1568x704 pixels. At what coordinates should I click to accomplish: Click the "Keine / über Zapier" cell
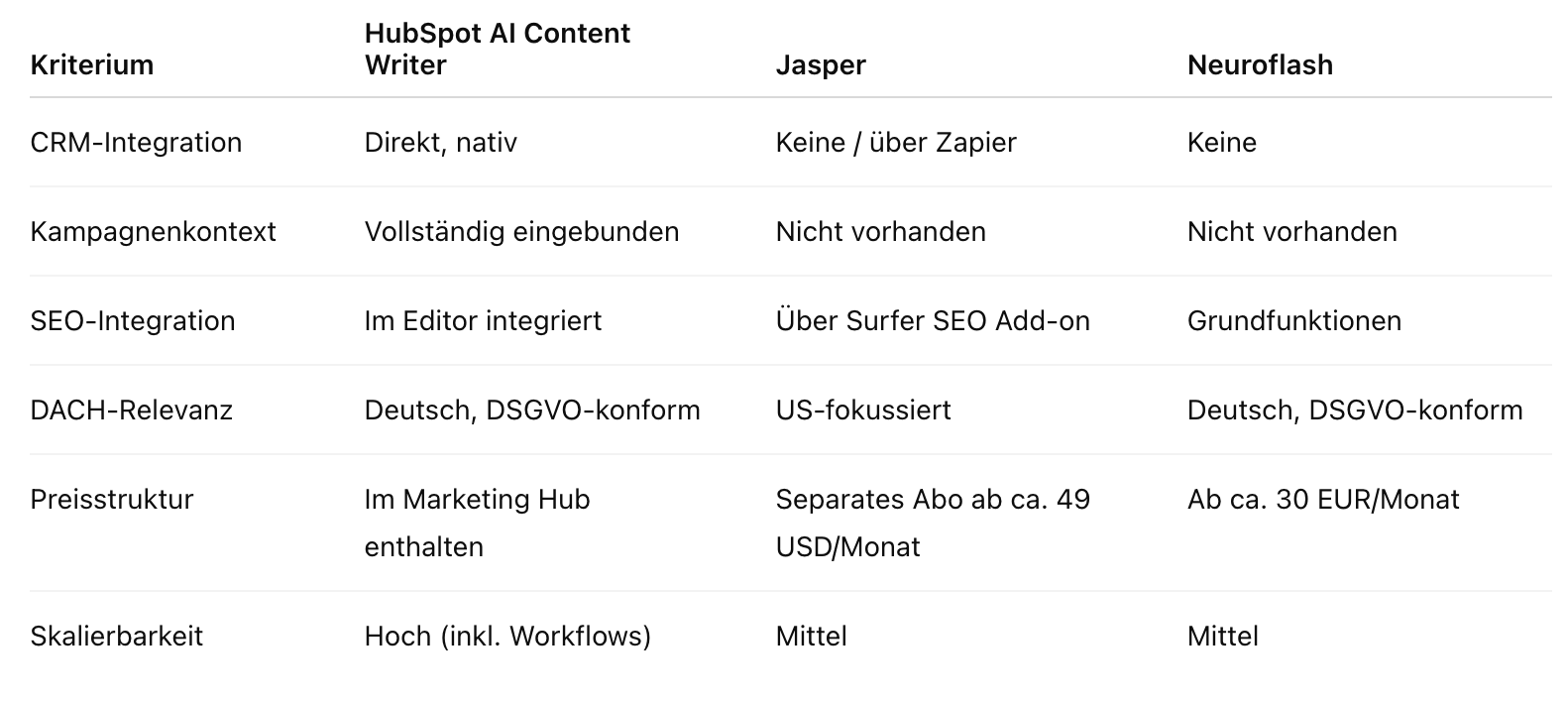[896, 143]
